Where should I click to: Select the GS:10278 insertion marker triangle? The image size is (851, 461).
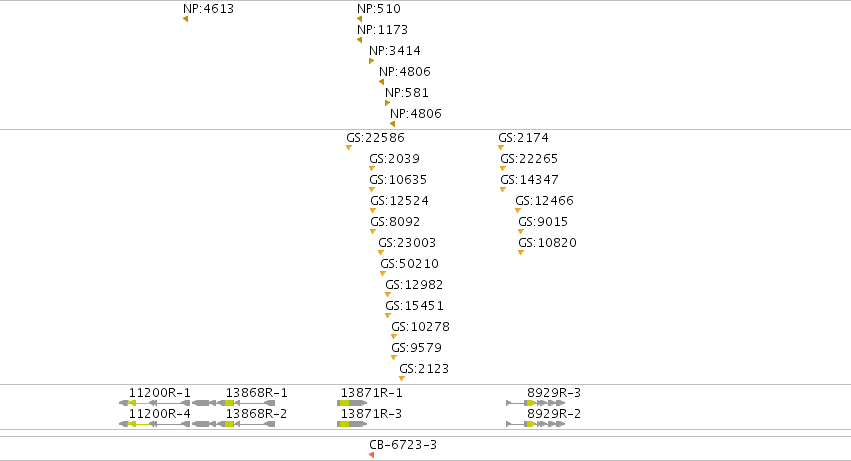[x=394, y=337]
